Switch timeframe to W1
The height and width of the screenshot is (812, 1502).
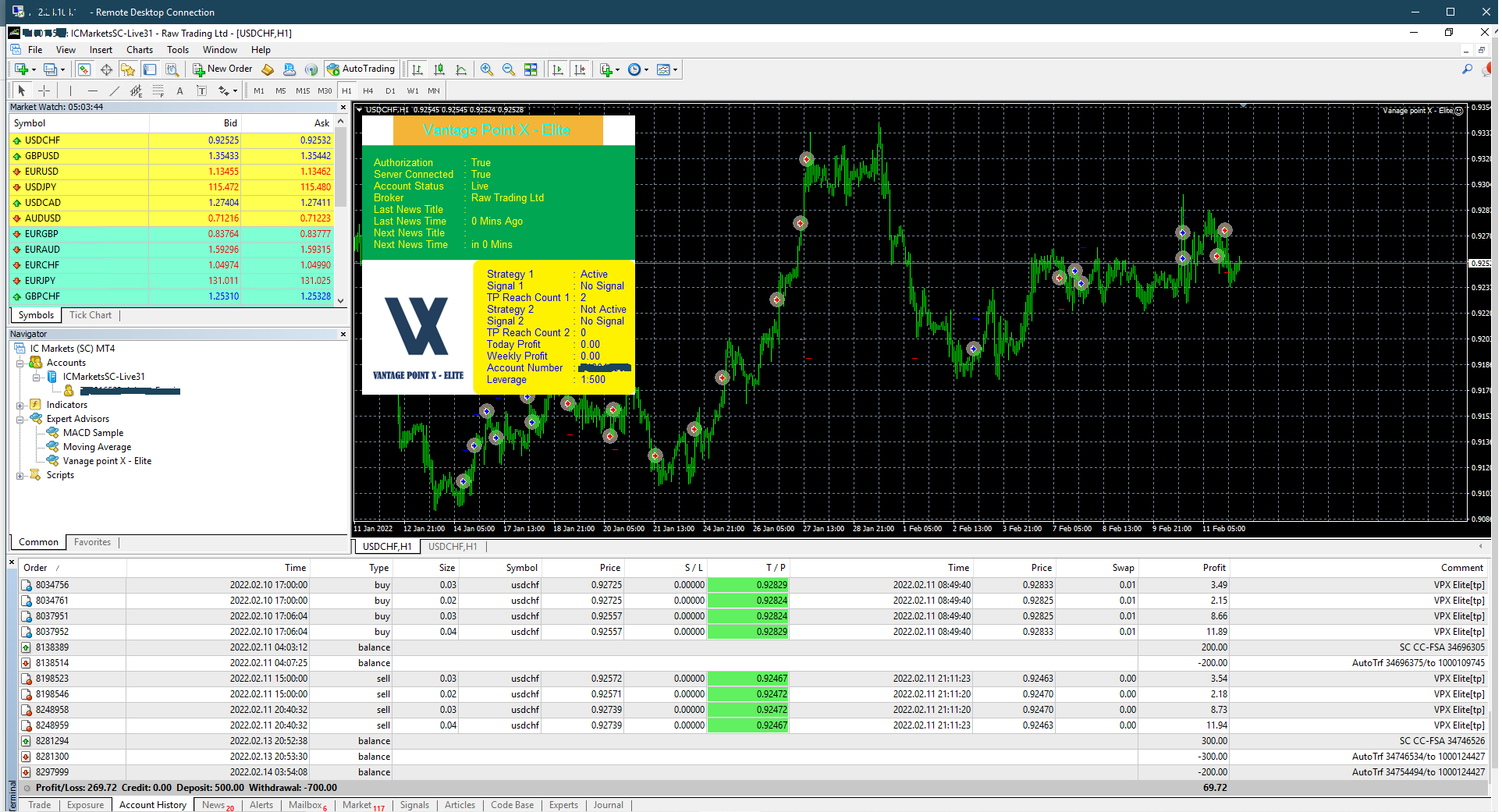[412, 90]
